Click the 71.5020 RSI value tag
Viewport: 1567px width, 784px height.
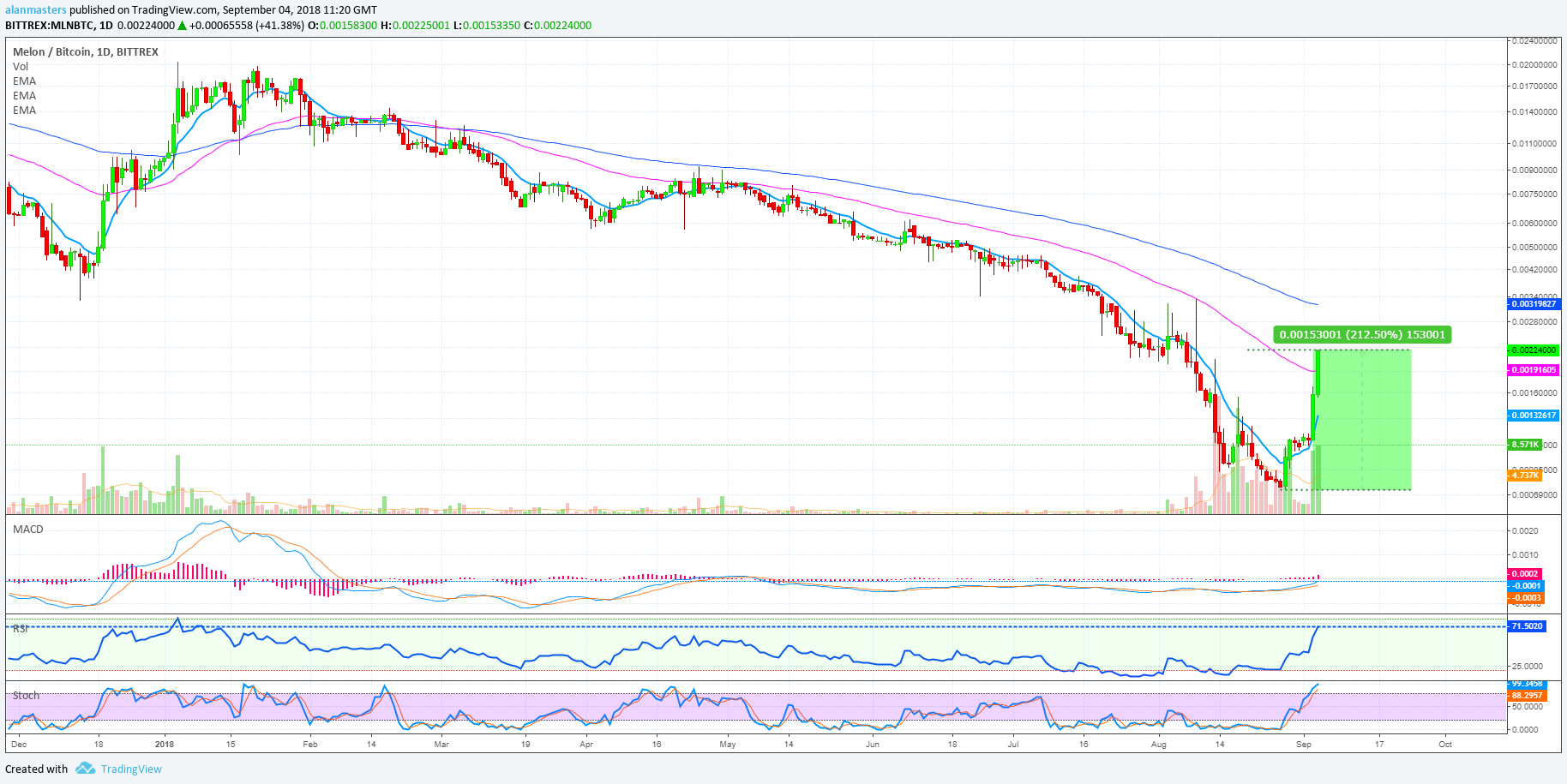pos(1527,626)
